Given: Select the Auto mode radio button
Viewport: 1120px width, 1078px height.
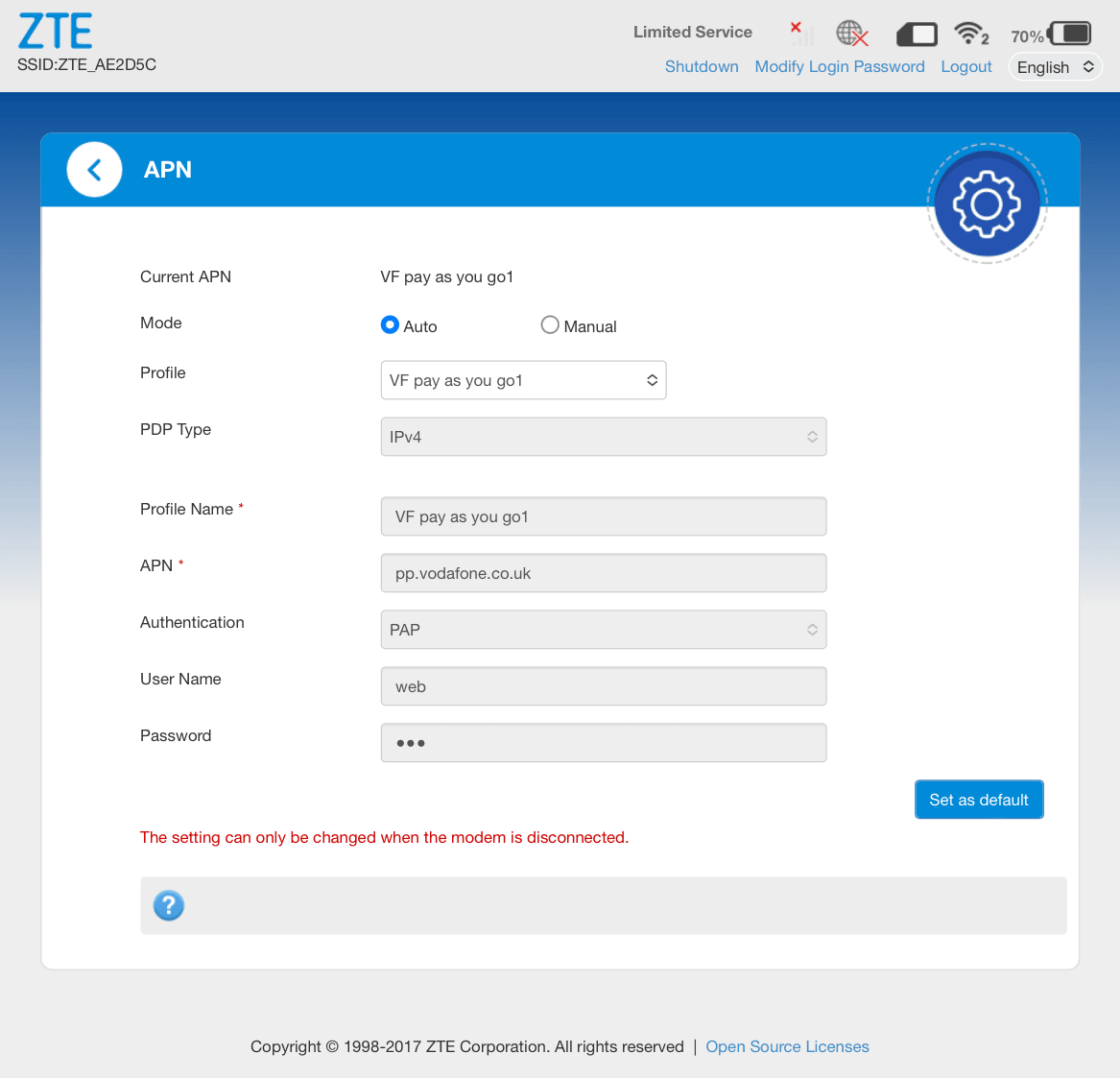Looking at the screenshot, I should coord(390,325).
